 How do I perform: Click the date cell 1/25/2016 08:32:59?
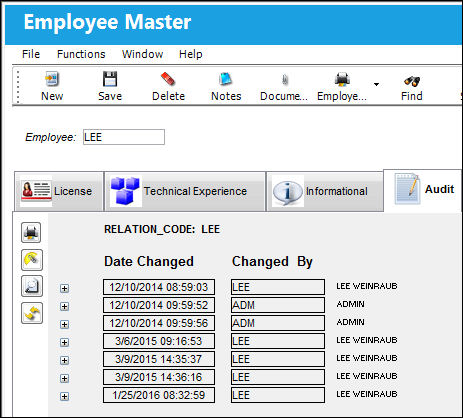click(x=159, y=395)
